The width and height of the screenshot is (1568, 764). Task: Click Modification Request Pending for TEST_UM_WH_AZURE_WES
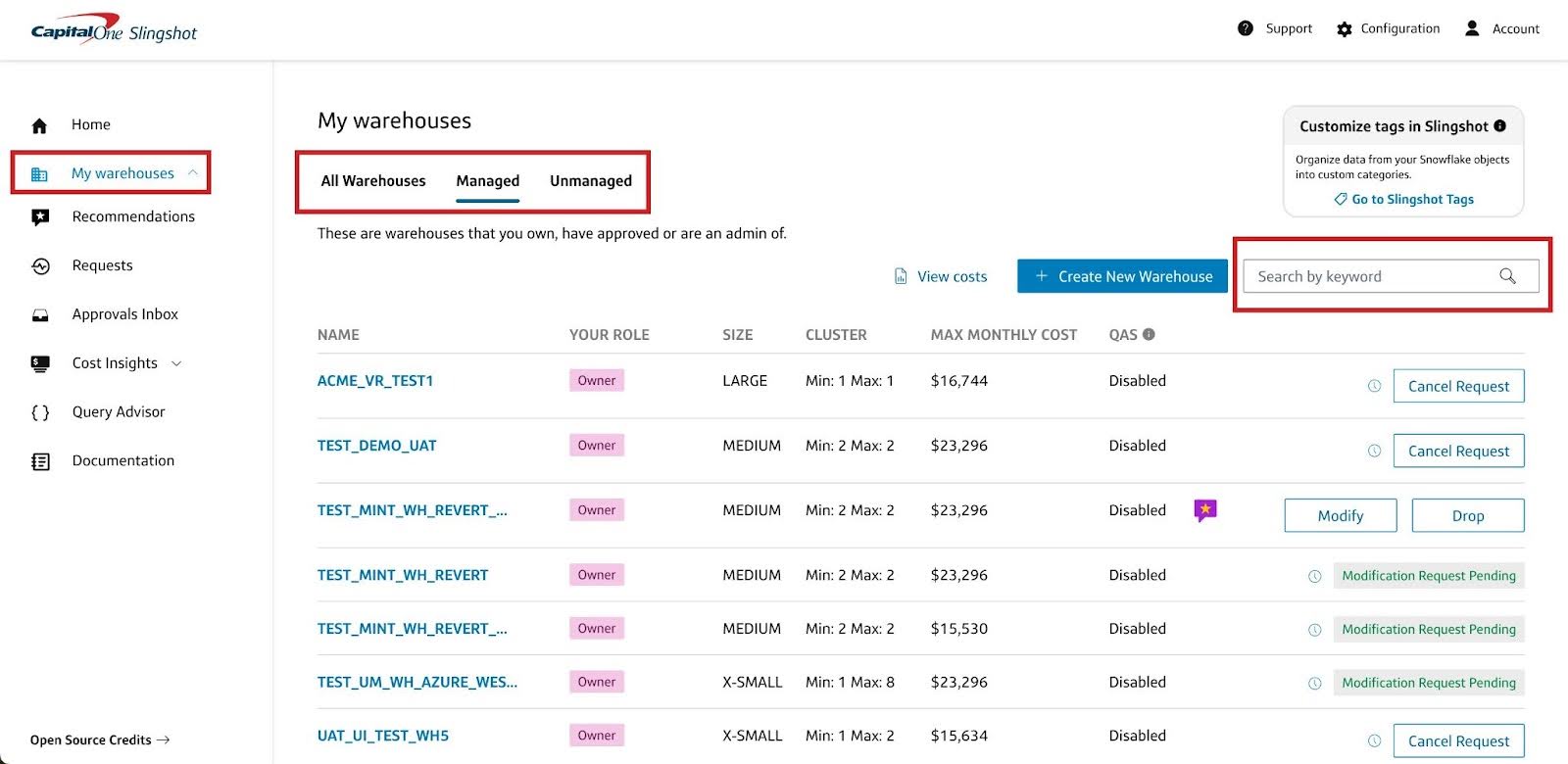pos(1429,683)
